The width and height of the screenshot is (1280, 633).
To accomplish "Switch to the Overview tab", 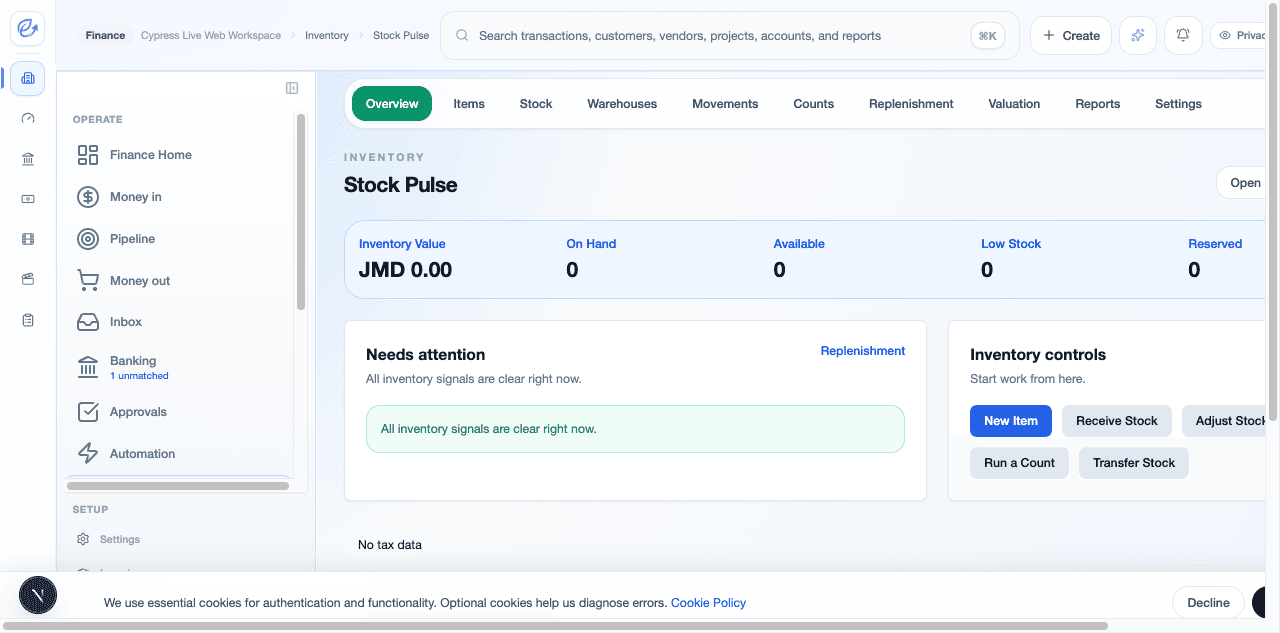I will point(392,104).
